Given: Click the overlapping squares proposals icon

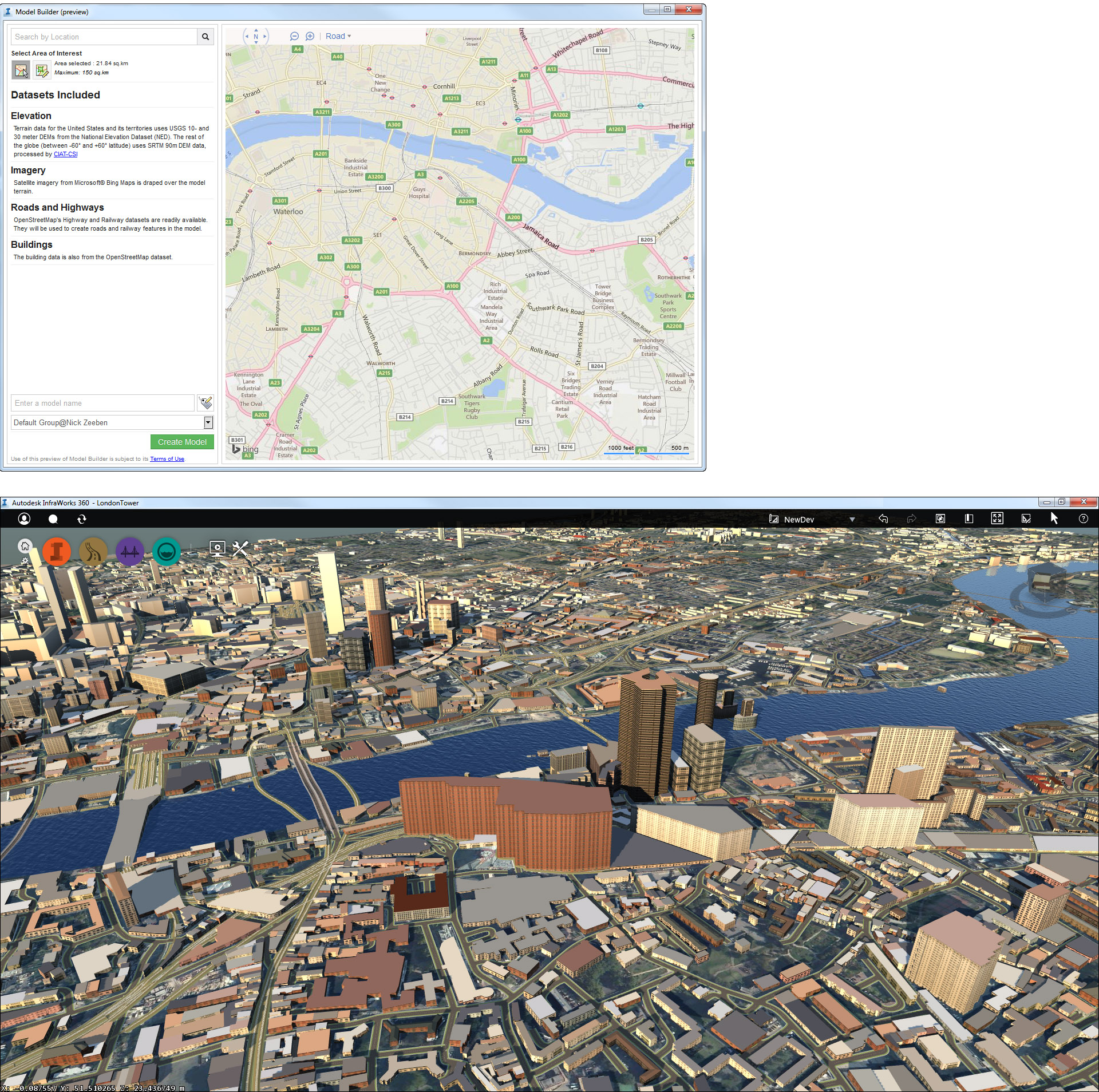Looking at the screenshot, I should pos(940,519).
